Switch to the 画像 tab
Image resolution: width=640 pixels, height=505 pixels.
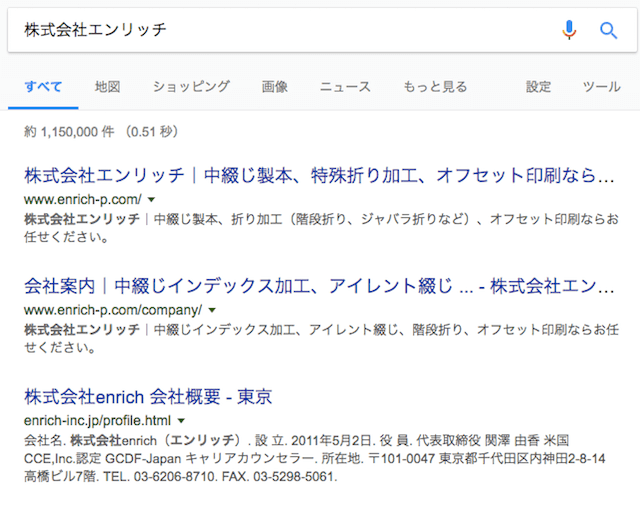275,87
